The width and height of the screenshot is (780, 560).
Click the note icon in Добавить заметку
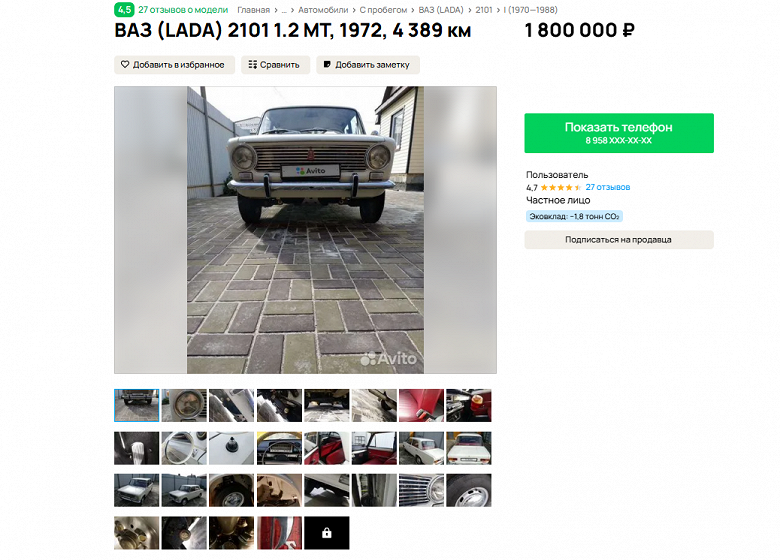(x=327, y=65)
